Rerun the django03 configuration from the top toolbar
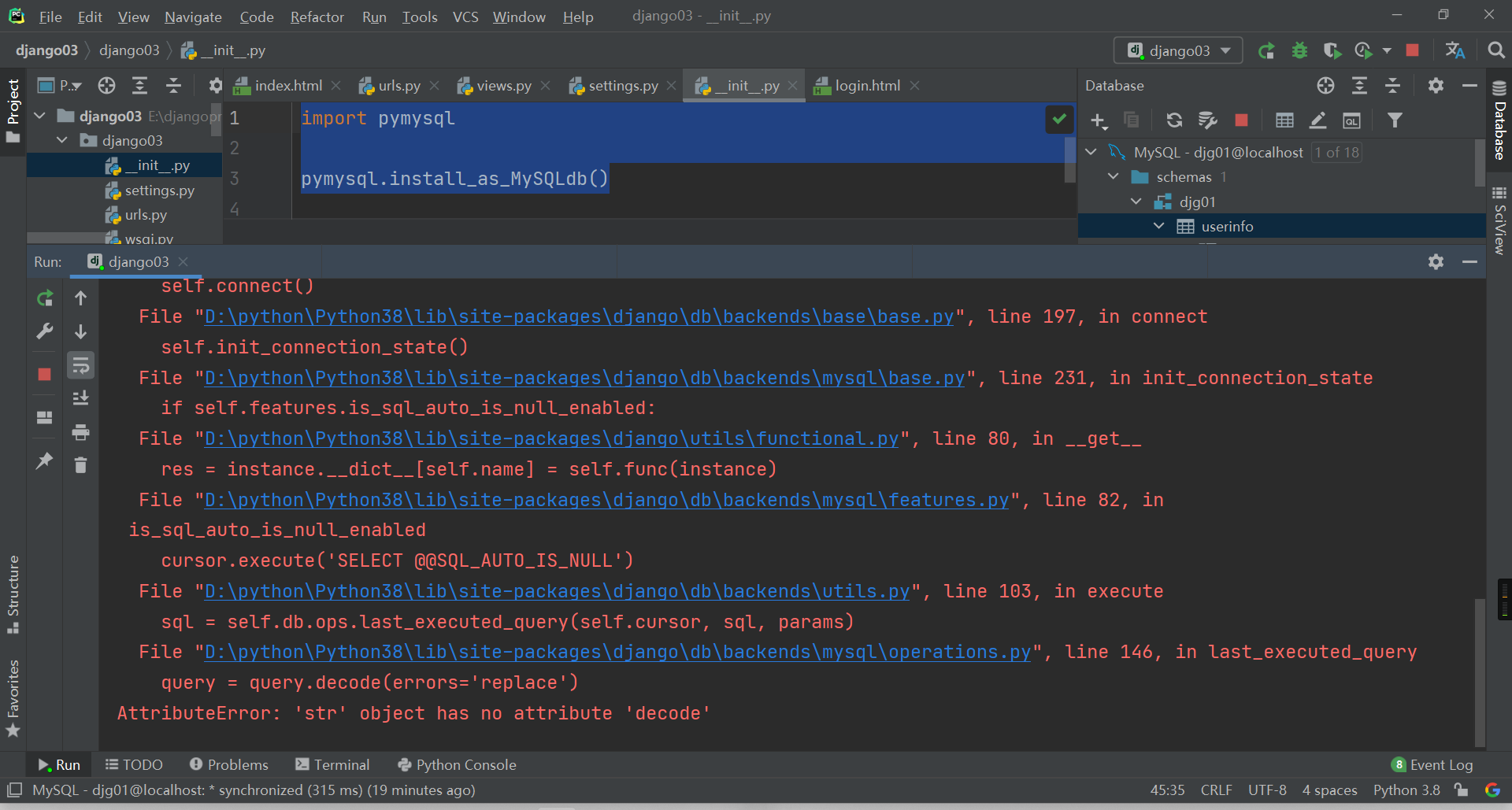 pos(1266,51)
